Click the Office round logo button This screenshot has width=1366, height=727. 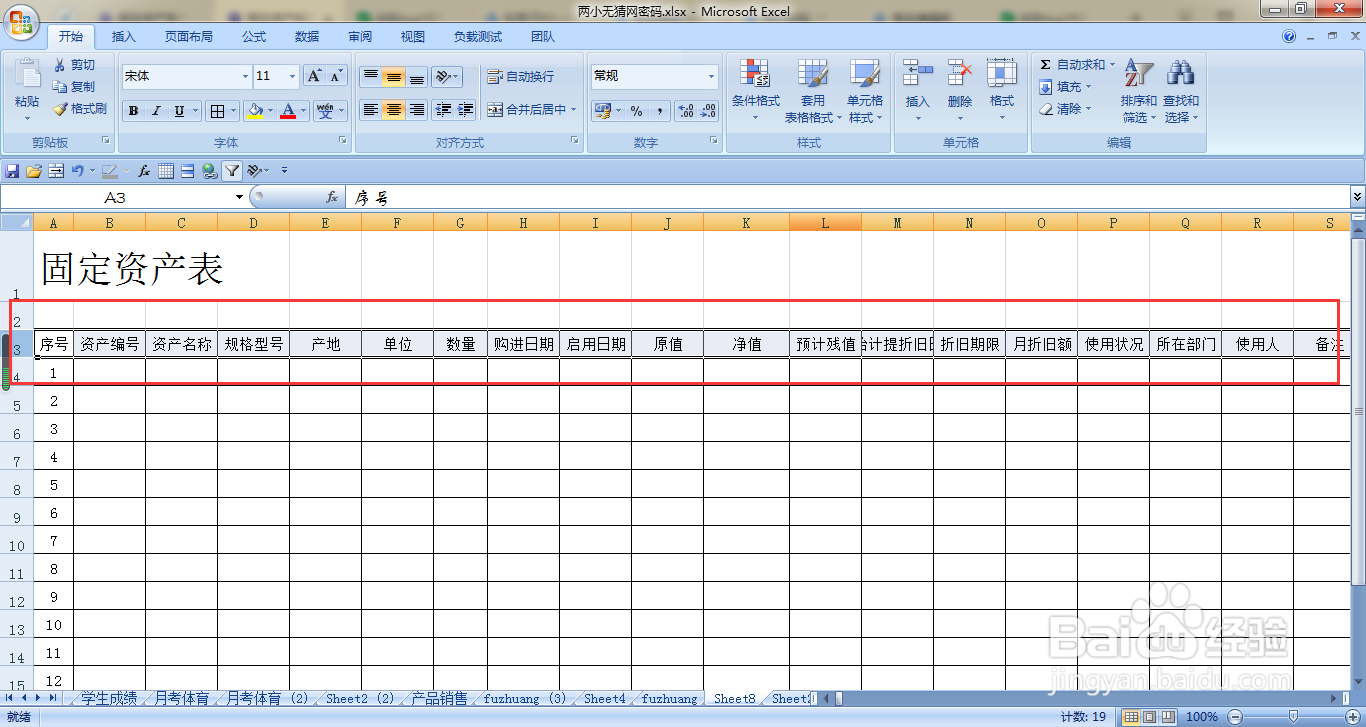[20, 20]
